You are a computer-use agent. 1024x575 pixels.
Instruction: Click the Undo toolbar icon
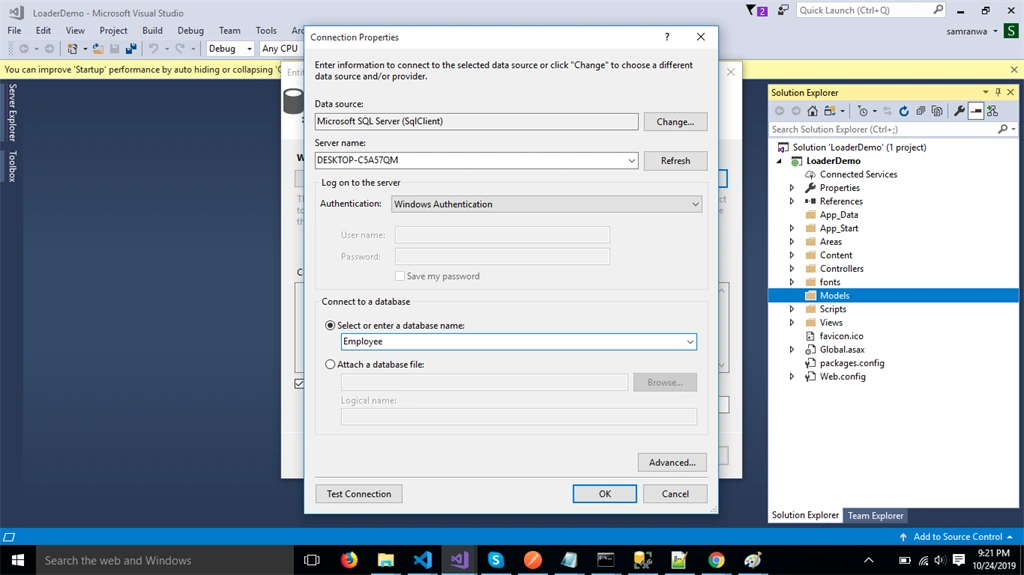coord(153,48)
